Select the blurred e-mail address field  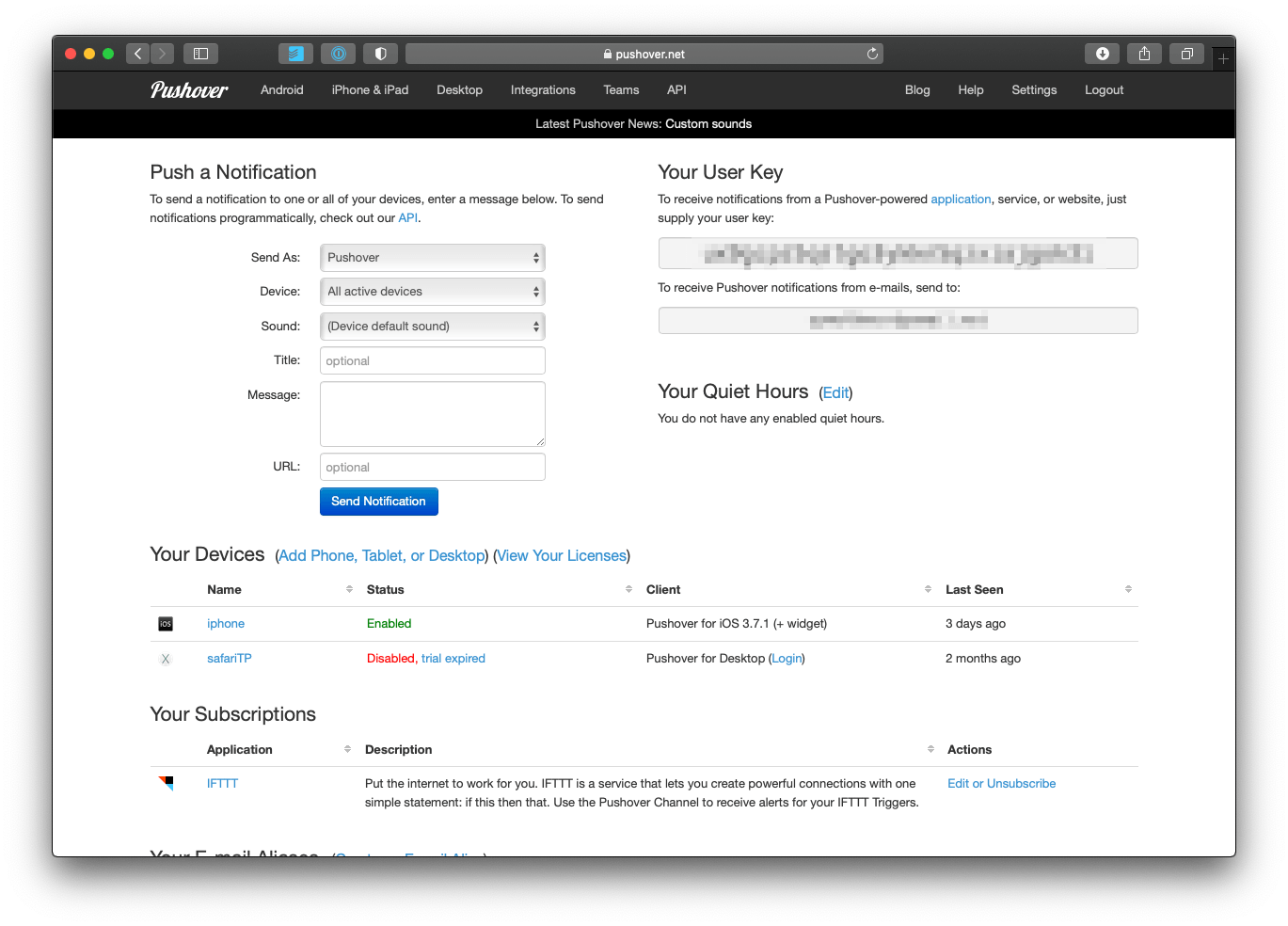click(898, 321)
